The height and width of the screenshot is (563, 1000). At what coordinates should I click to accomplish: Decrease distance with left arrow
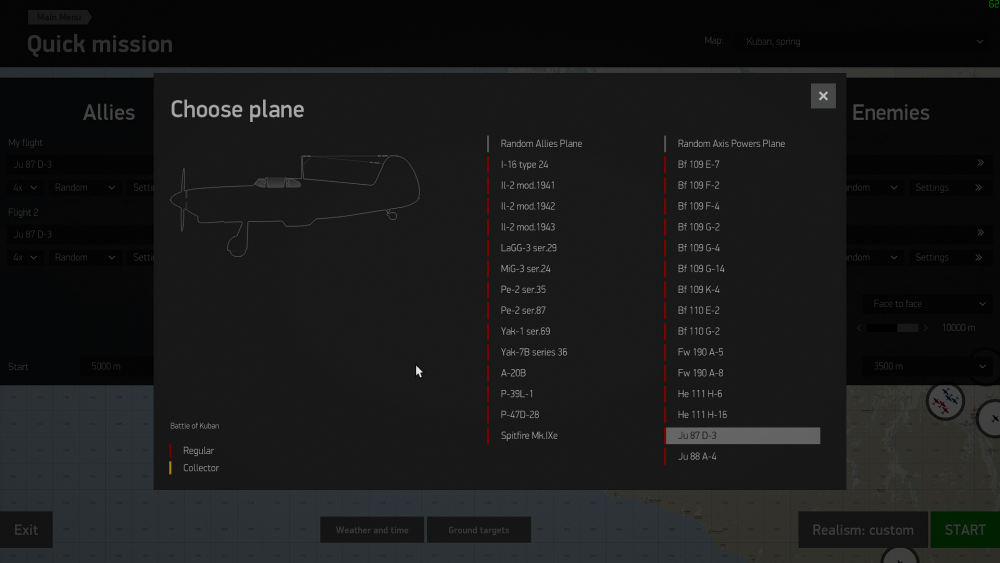click(859, 328)
